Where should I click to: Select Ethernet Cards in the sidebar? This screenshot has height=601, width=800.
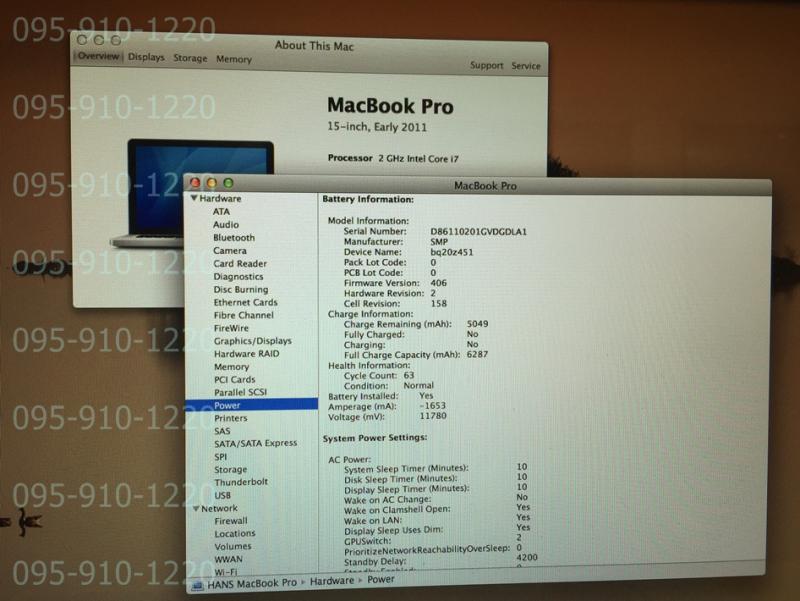click(x=245, y=302)
